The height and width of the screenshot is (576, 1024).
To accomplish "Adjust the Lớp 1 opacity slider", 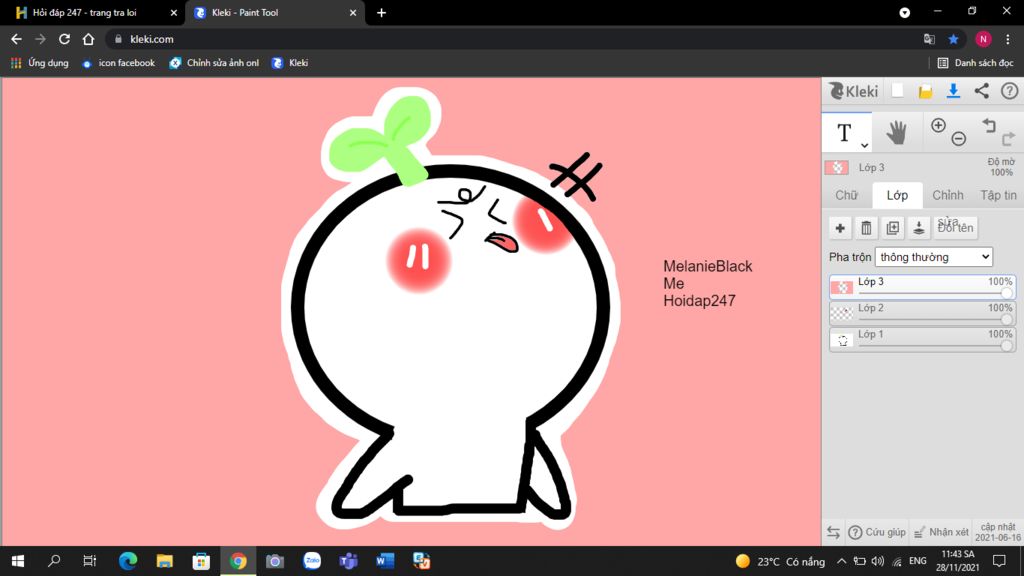I will pos(1006,345).
